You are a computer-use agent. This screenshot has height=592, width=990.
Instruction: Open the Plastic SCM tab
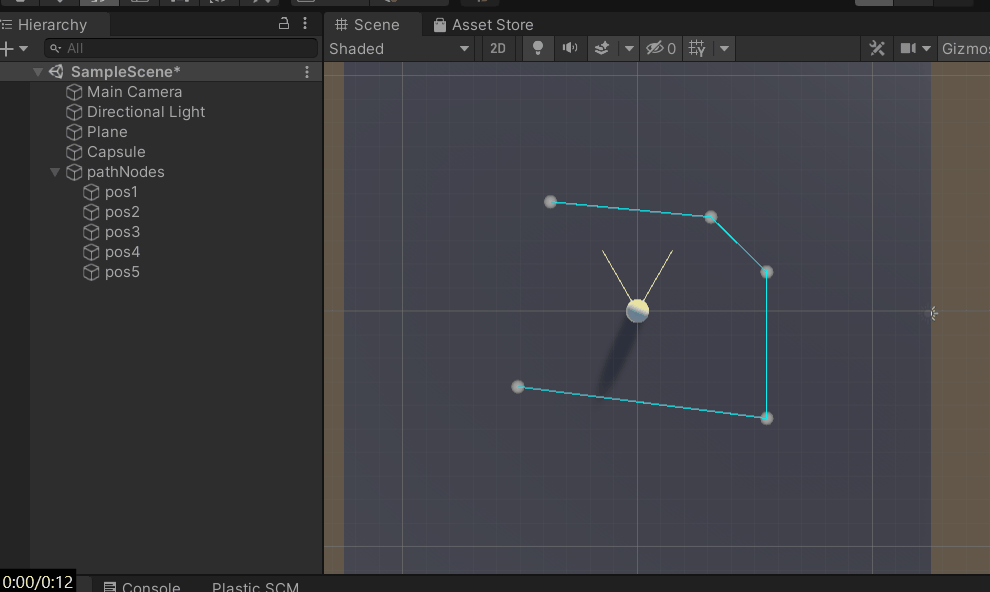[x=255, y=586]
